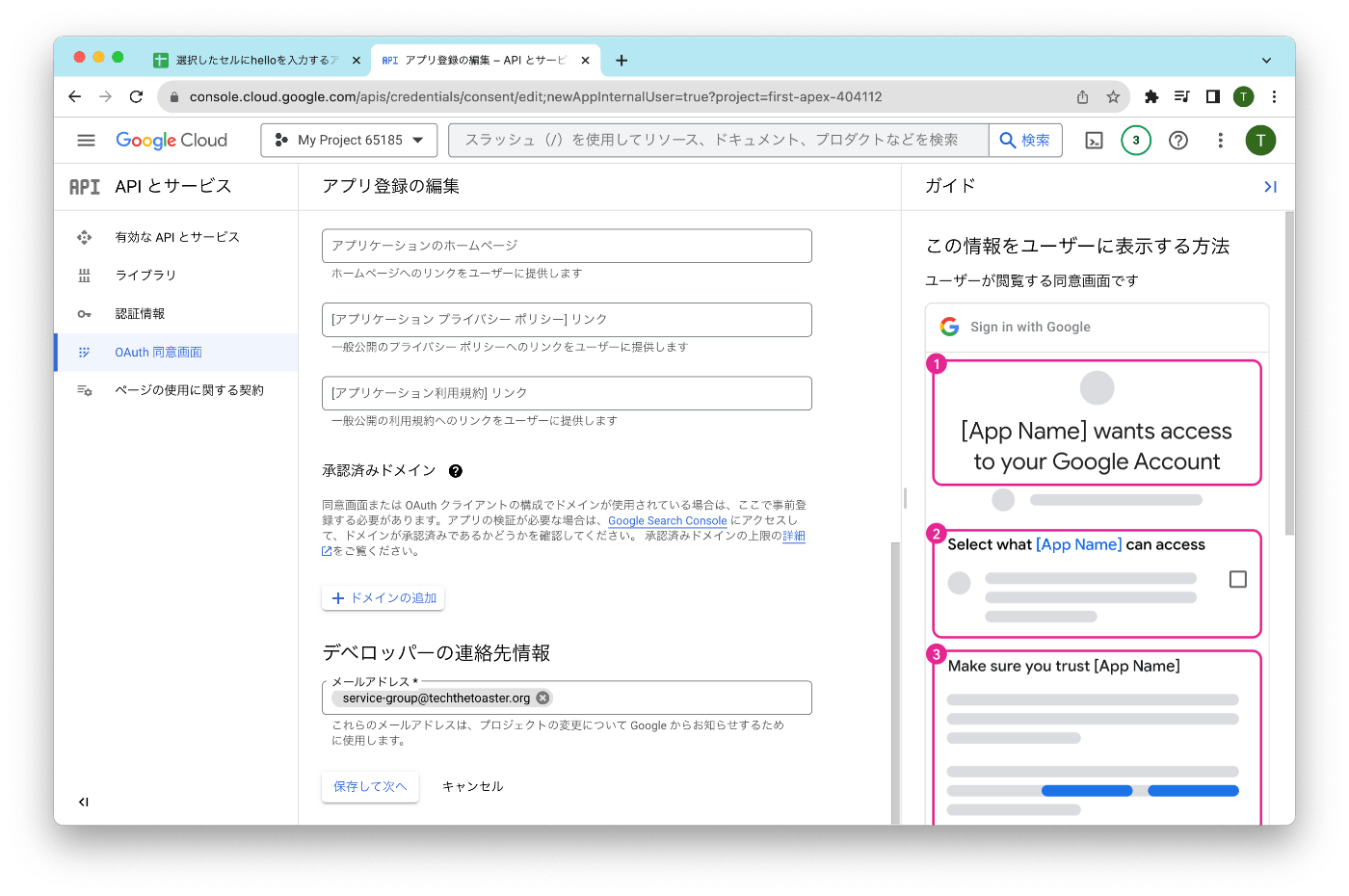
Task: Click the resource search input field
Action: point(719,141)
